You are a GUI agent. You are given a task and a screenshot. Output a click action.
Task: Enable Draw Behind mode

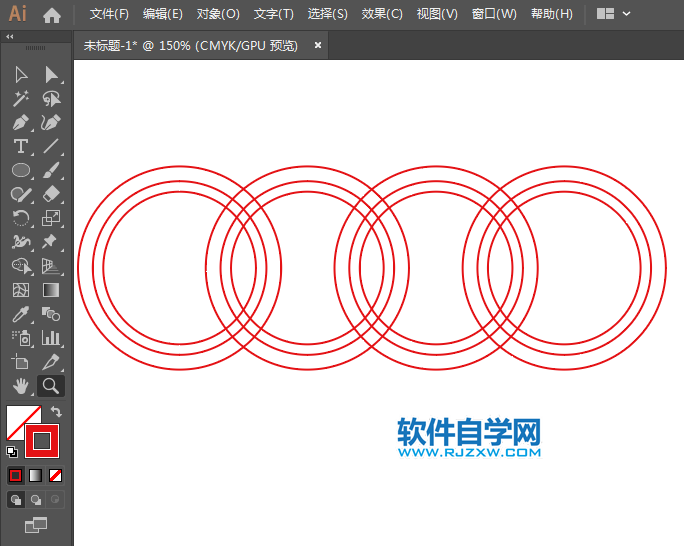[36, 499]
